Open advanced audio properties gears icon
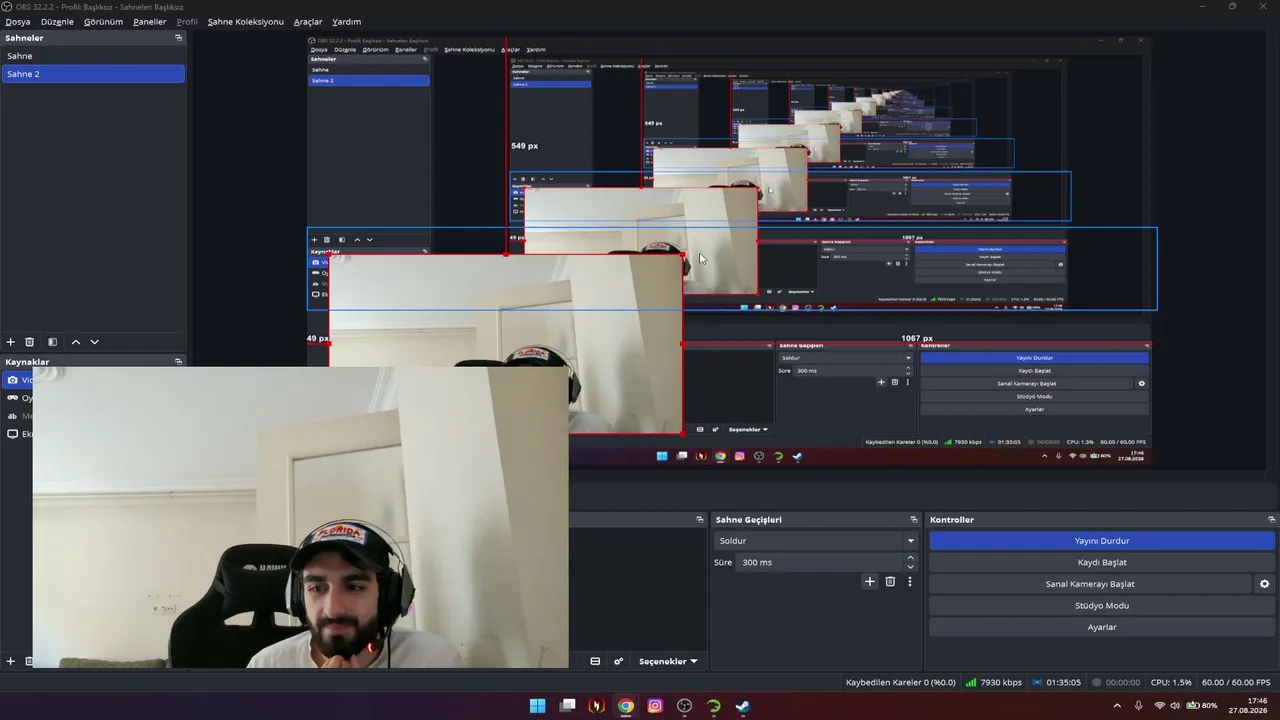This screenshot has width=1280, height=720. (x=619, y=661)
